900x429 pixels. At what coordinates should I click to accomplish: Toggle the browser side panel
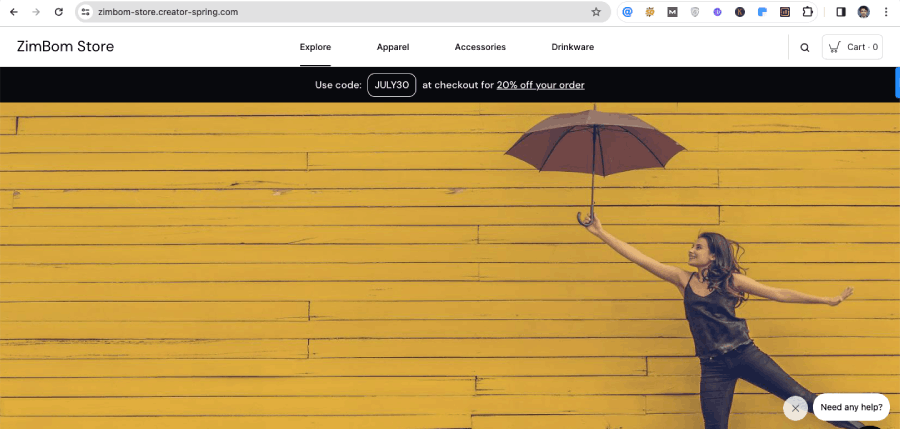841,12
